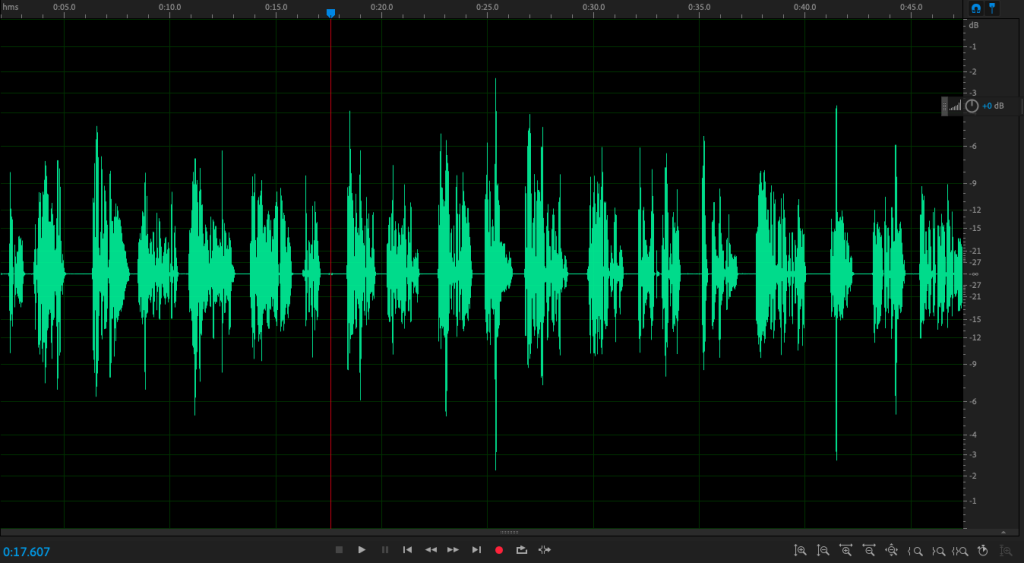Click Zoom Out Amplitude icon

point(823,551)
